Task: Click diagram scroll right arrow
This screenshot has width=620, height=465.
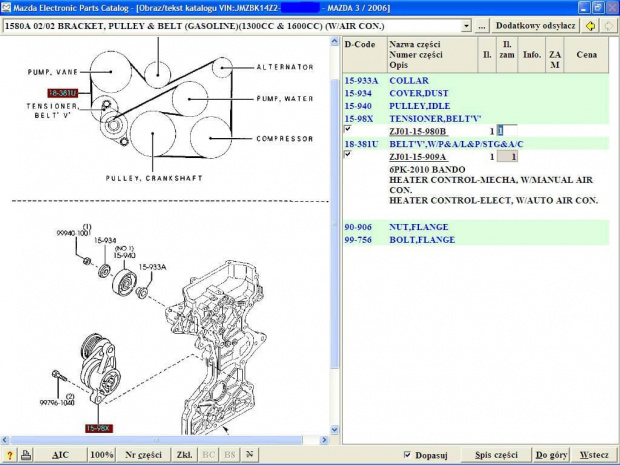Action: [324, 440]
